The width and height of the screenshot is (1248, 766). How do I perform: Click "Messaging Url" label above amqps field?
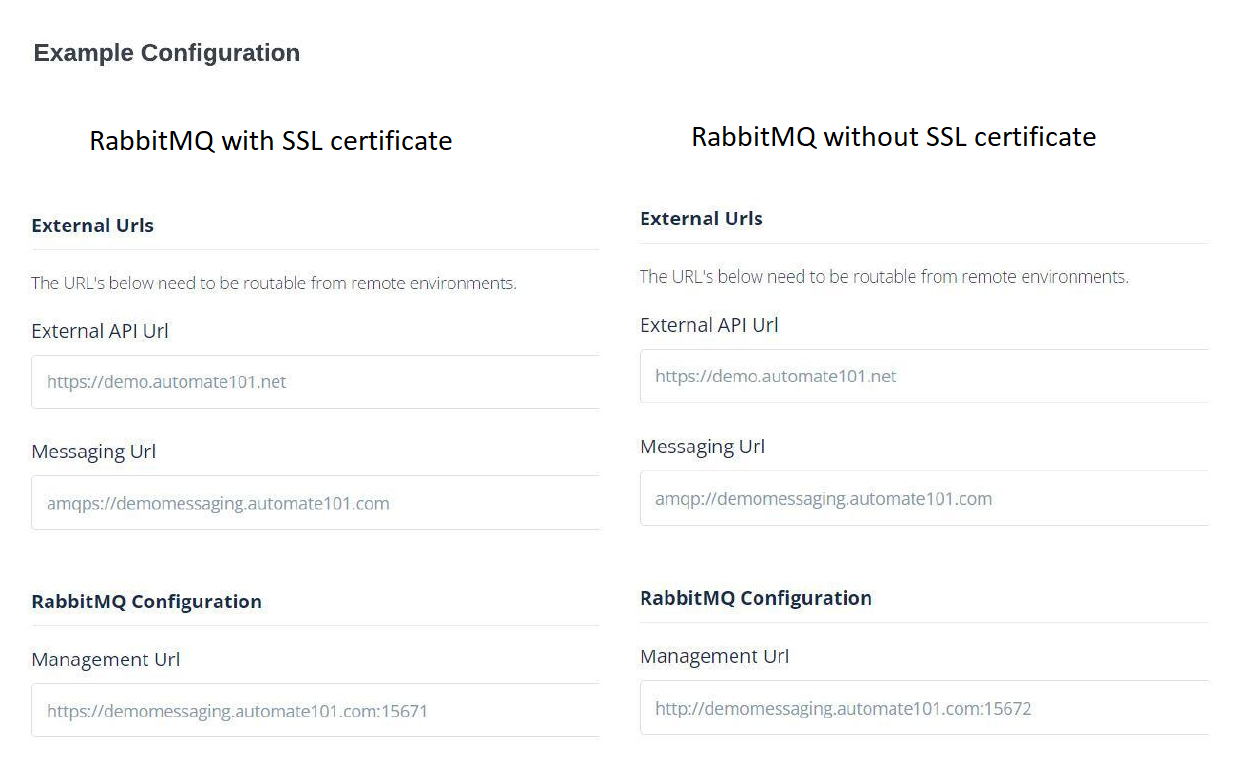pos(94,452)
